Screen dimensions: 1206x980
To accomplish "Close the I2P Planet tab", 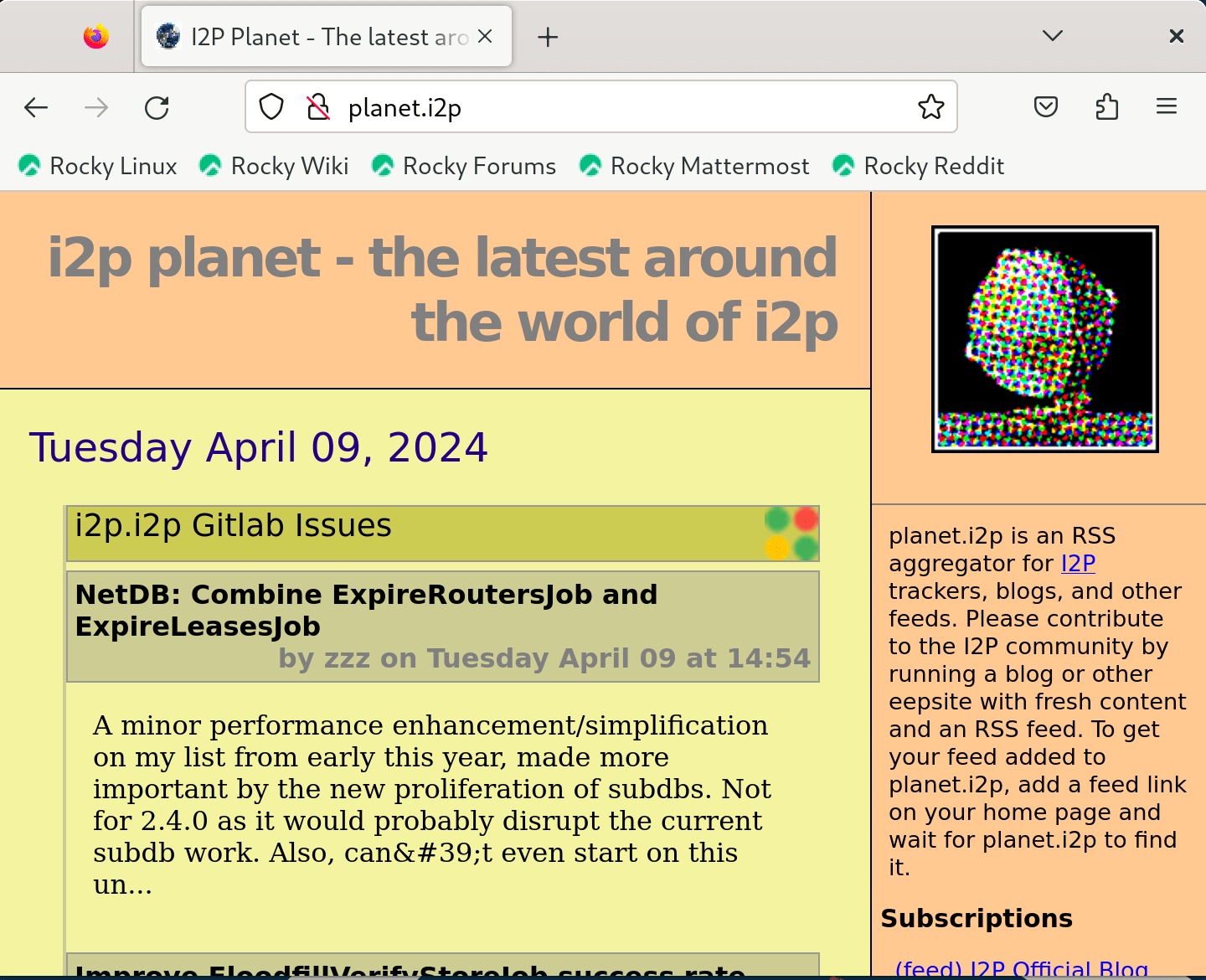I will point(484,36).
